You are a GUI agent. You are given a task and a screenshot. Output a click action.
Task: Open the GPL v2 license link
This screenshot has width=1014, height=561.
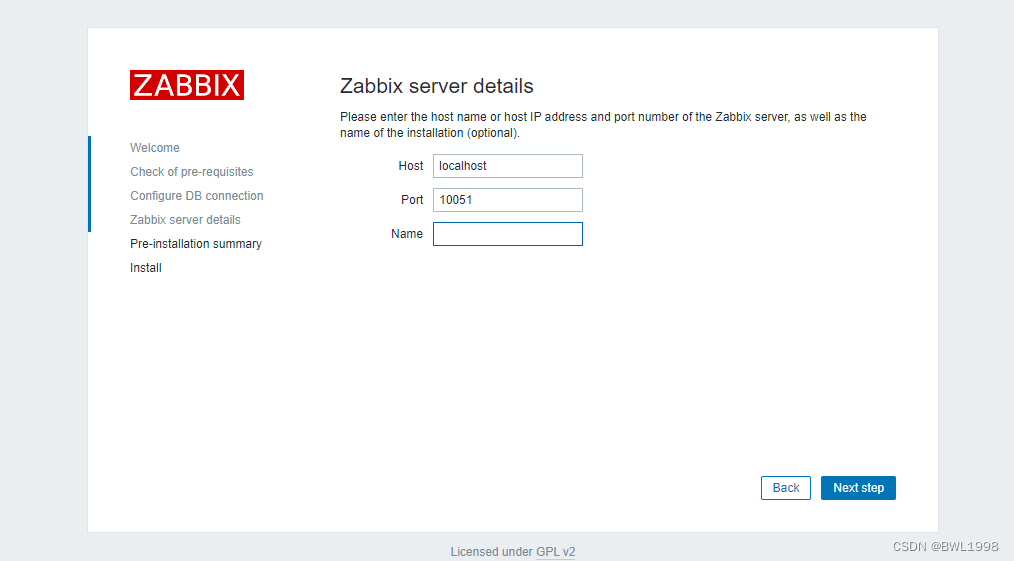tap(556, 551)
